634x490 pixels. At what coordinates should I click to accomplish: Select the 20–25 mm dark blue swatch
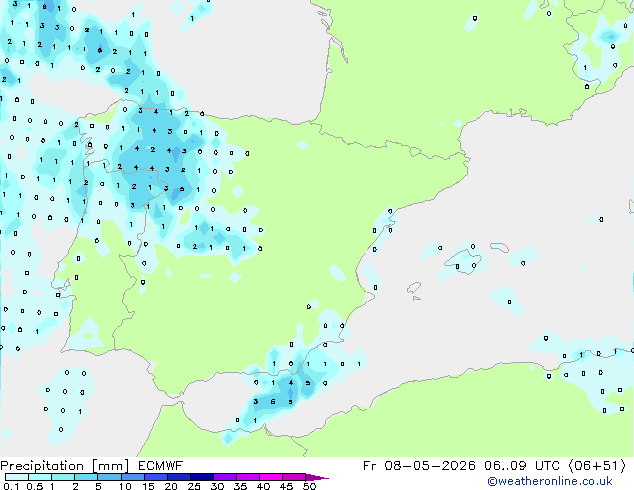pyautogui.click(x=178, y=477)
